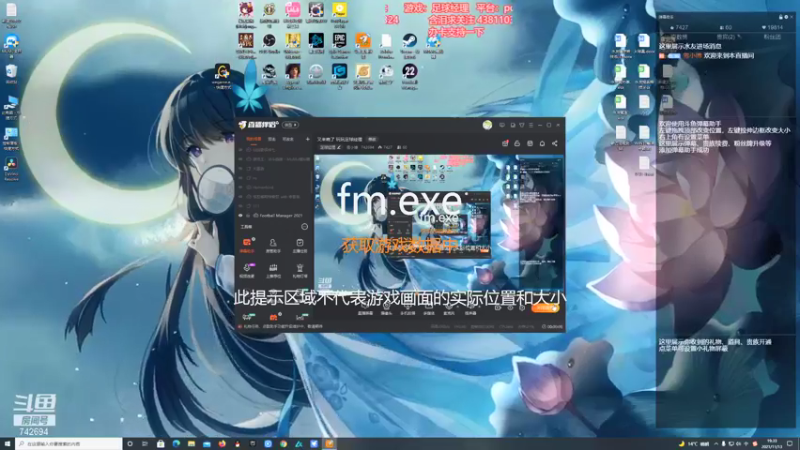Open the File Explorer icon on the taskbar

pyautogui.click(x=191, y=444)
